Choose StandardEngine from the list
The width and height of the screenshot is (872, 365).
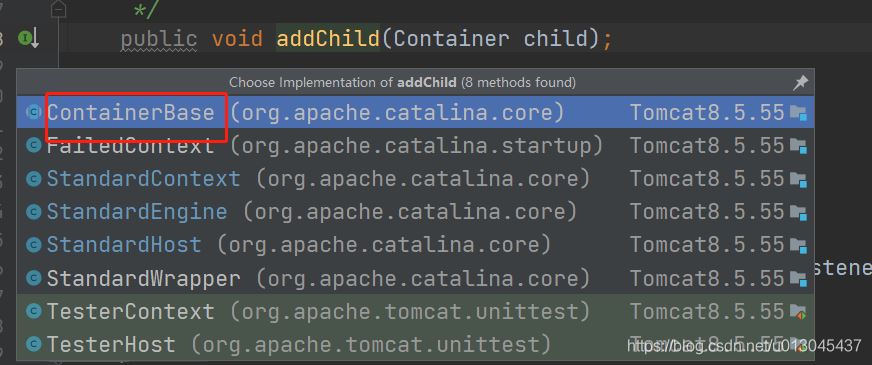pos(415,211)
